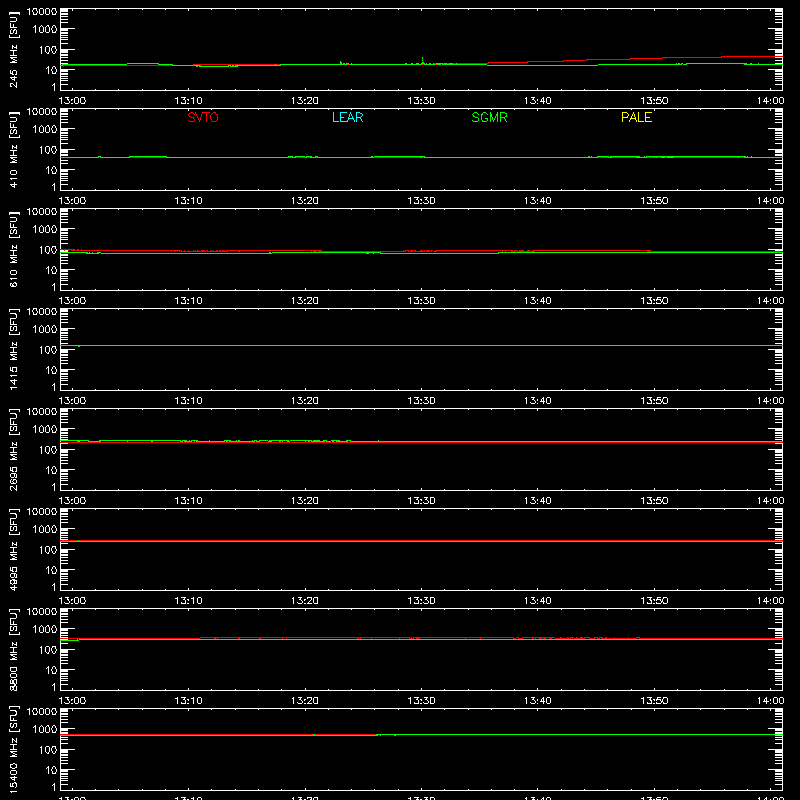Screen dimensions: 800x800
Task: Click the 1000 y-axis value on 410 MHz plot
Action: pos(45,130)
